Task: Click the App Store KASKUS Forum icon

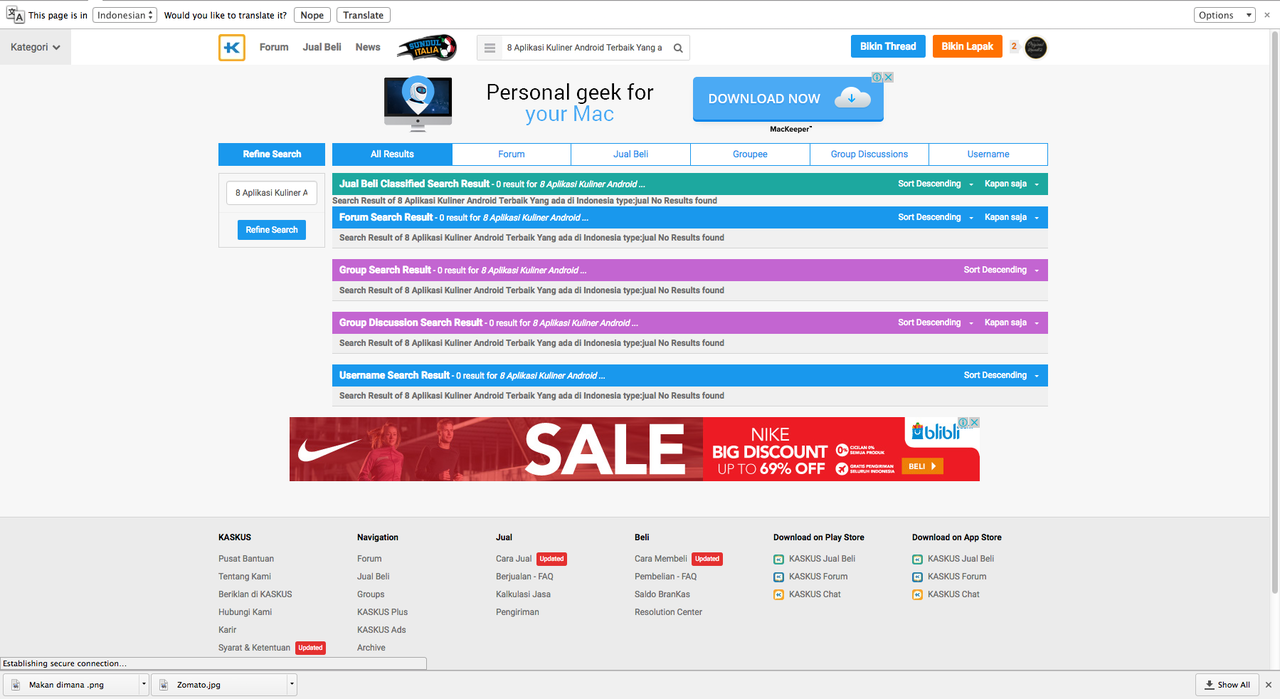Action: pos(918,577)
